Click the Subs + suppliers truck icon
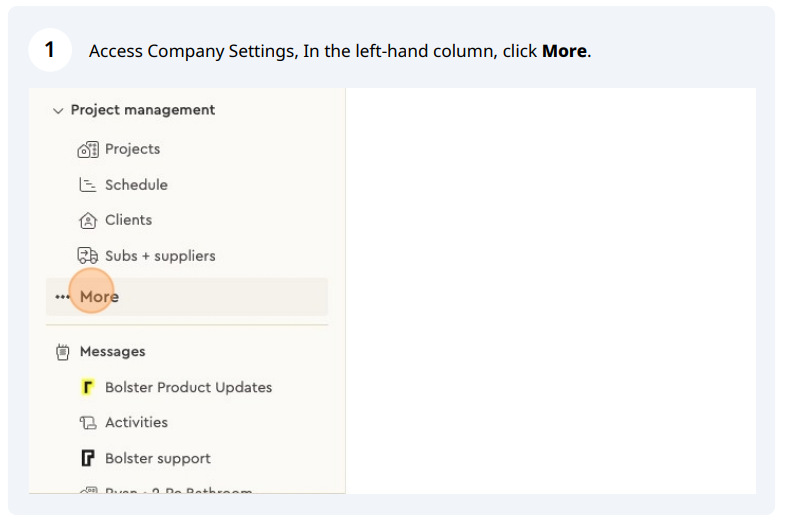Viewport: 786px width, 525px height. coord(87,256)
